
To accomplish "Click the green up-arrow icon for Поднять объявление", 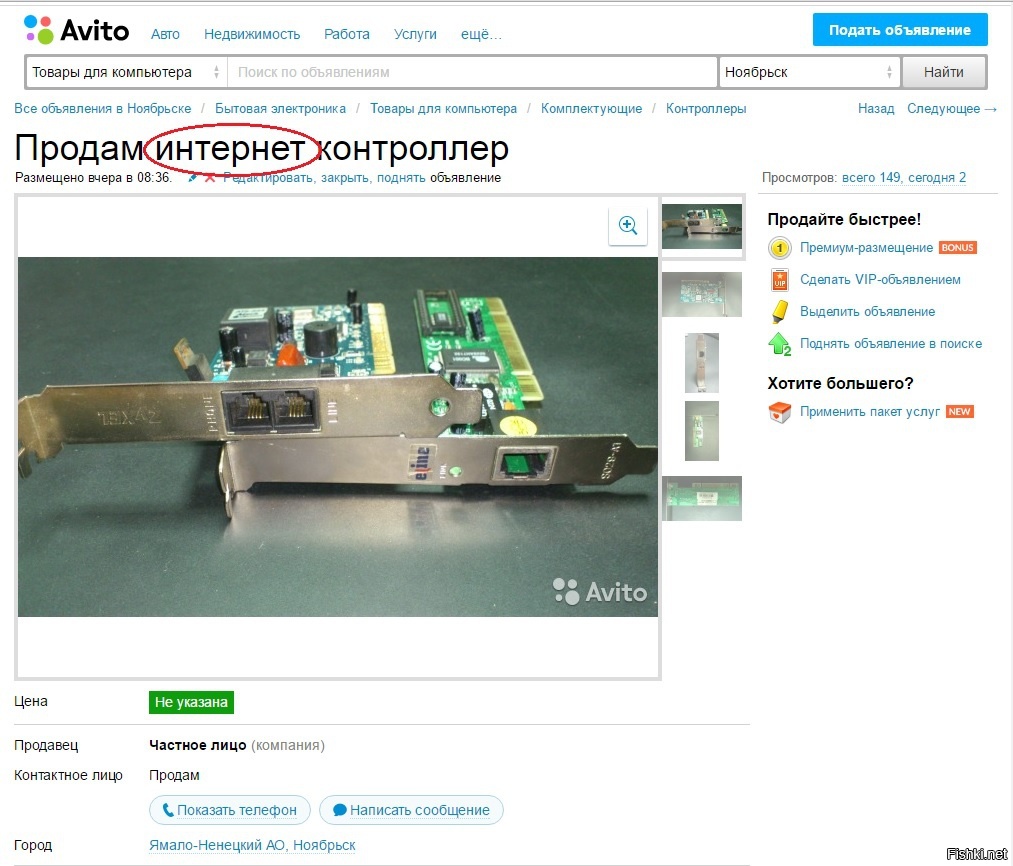I will (x=779, y=343).
